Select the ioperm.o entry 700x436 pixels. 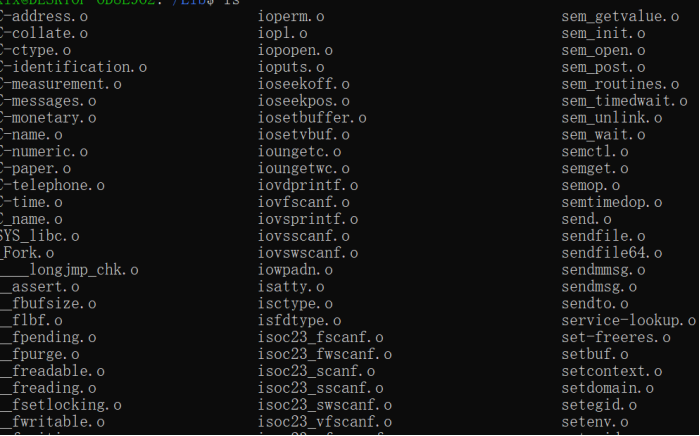(x=291, y=17)
